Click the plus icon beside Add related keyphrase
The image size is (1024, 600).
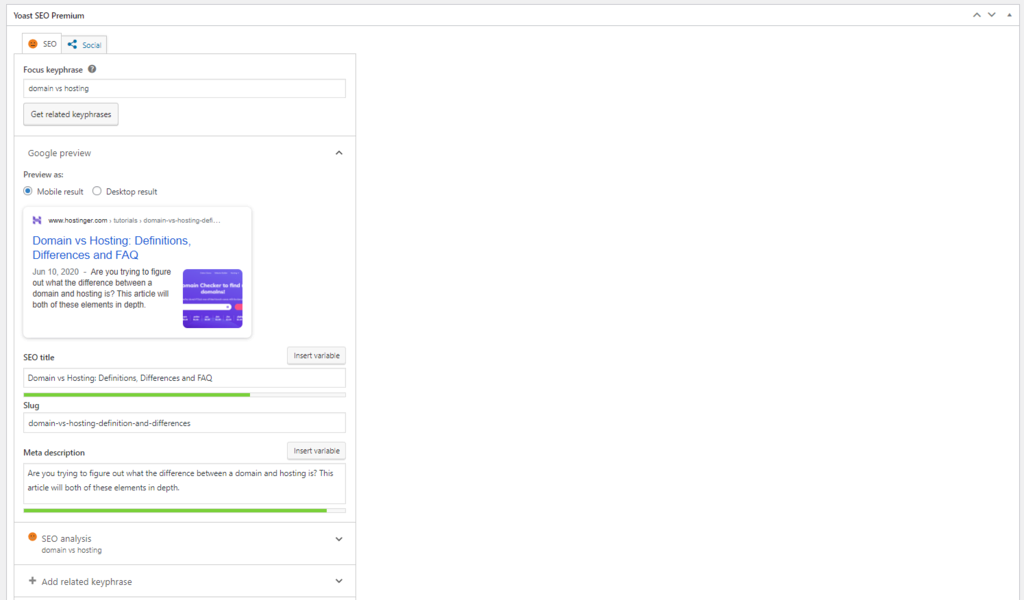(32, 581)
